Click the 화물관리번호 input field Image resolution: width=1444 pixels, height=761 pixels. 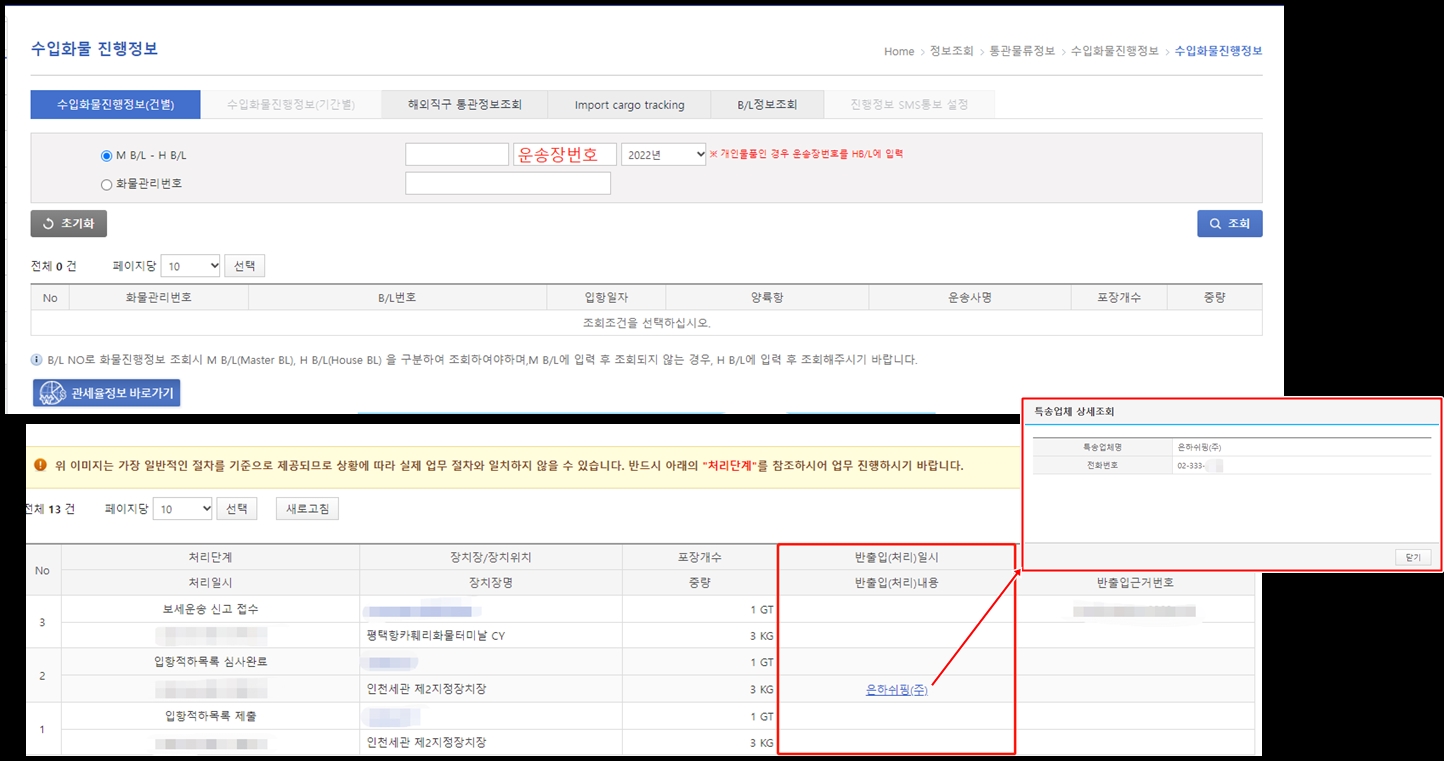(x=508, y=183)
